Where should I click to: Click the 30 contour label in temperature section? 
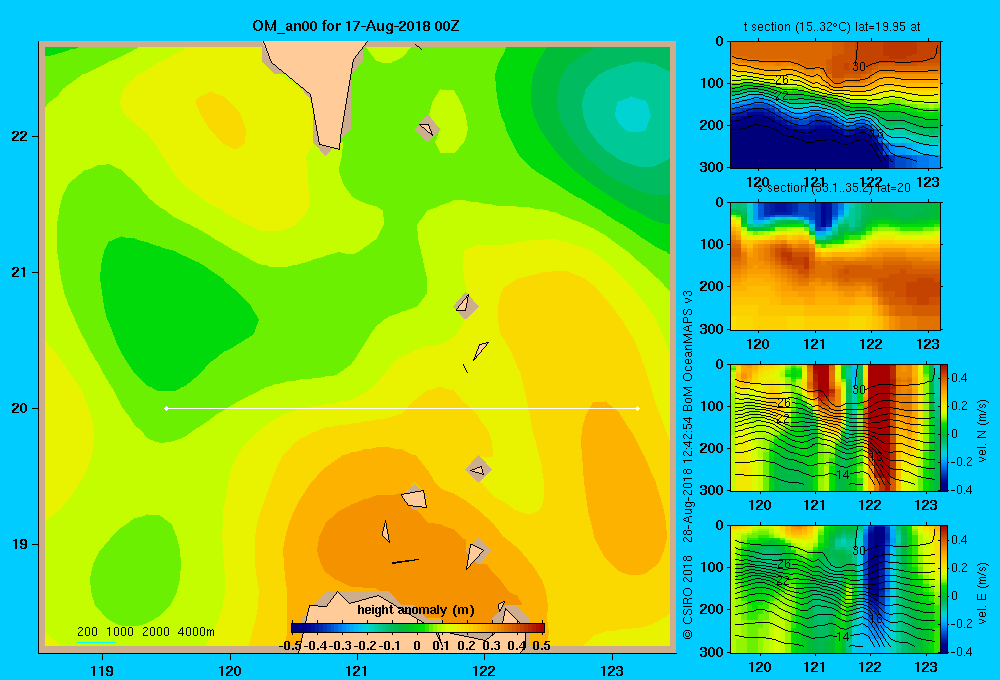coord(858,66)
